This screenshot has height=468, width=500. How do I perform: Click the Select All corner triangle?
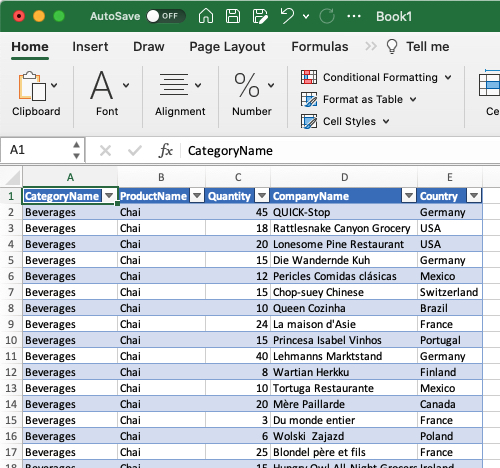click(x=13, y=177)
